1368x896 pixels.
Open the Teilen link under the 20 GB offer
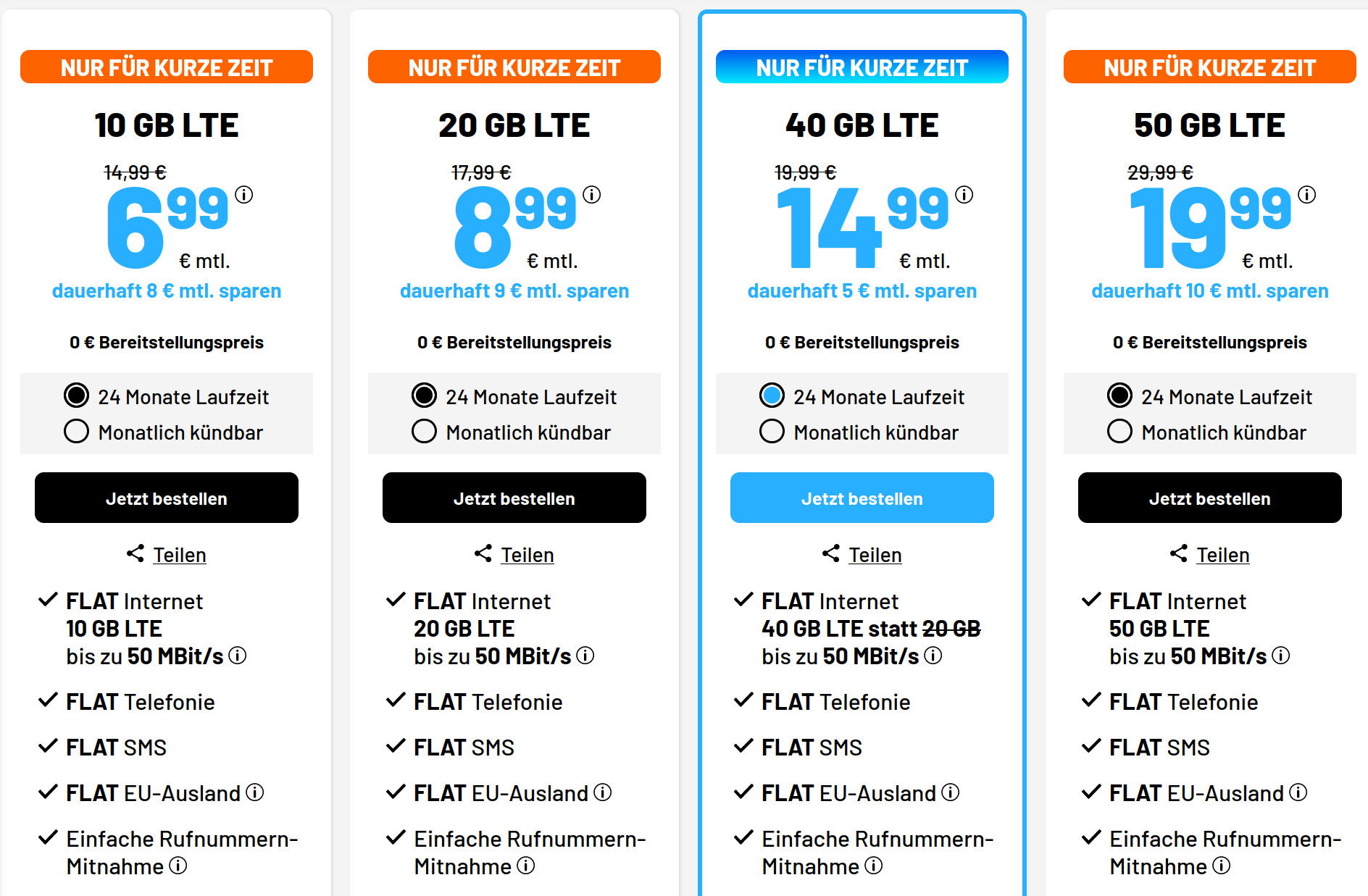pyautogui.click(x=527, y=554)
